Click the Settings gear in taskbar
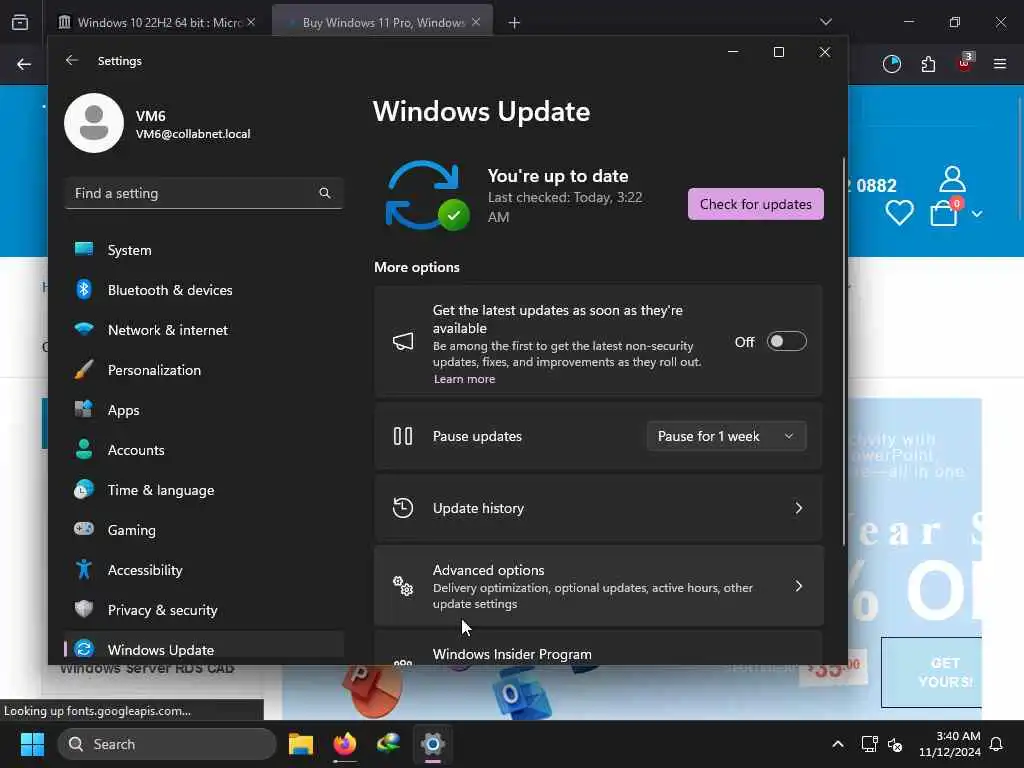The height and width of the screenshot is (768, 1024). (432, 744)
